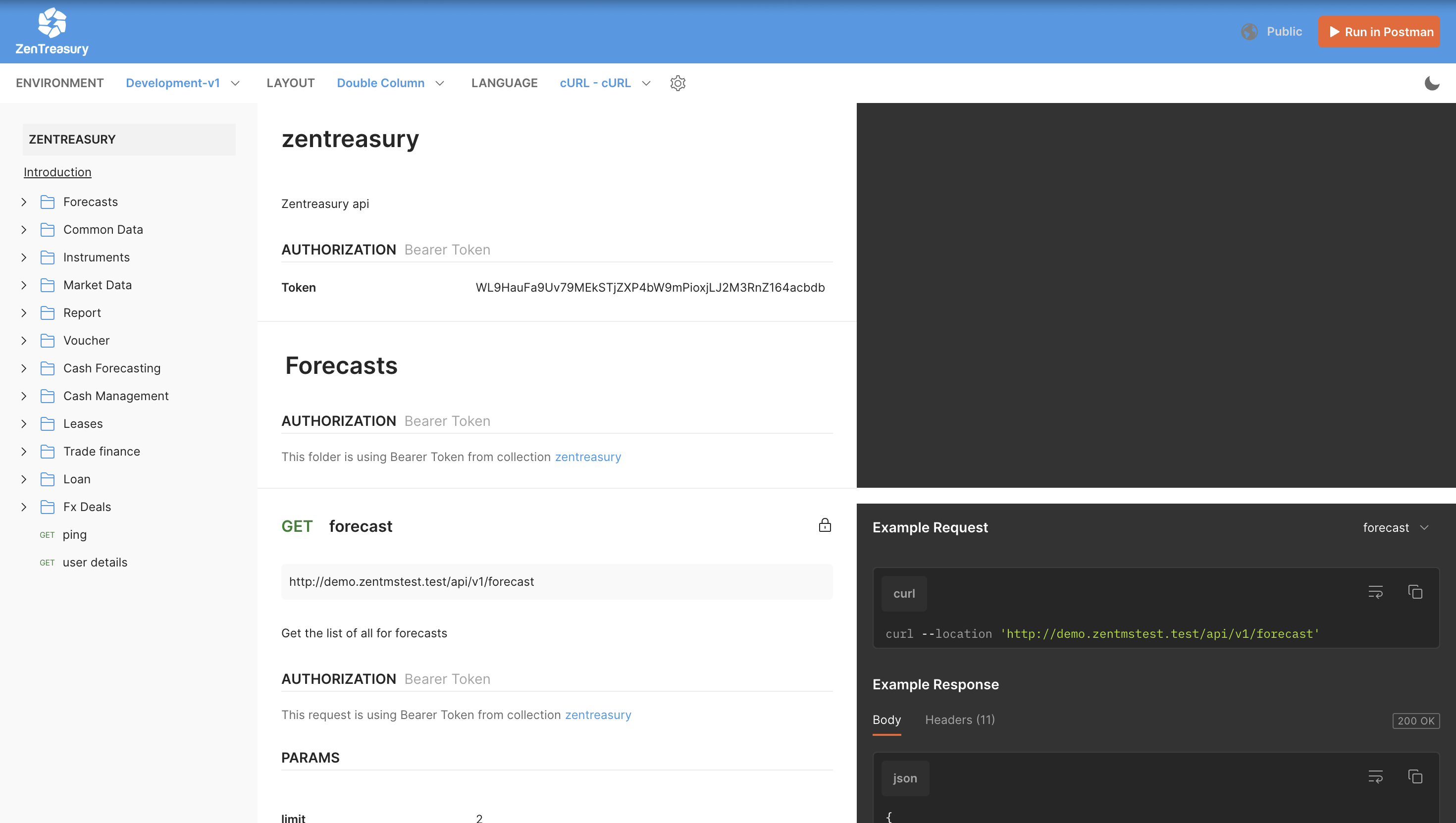
Task: Select the Body response tab
Action: [886, 720]
